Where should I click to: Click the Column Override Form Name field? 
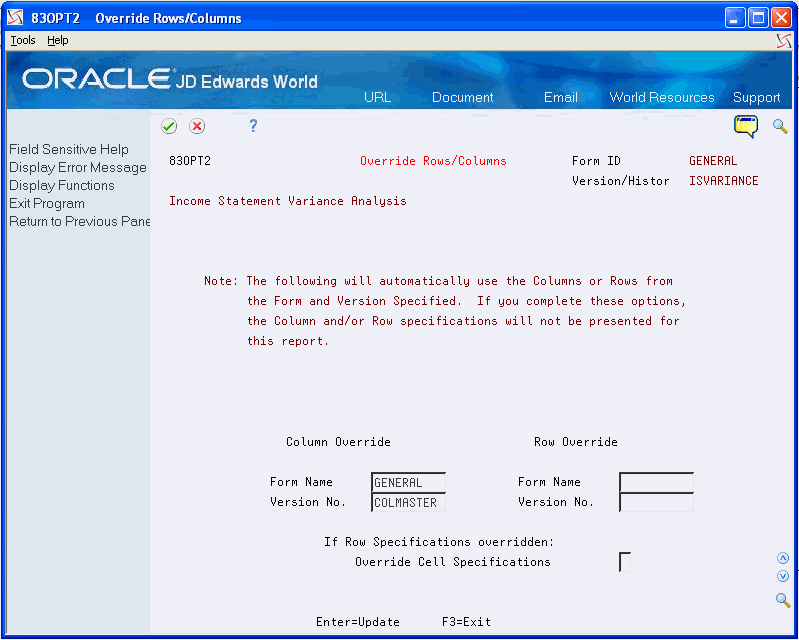[409, 483]
